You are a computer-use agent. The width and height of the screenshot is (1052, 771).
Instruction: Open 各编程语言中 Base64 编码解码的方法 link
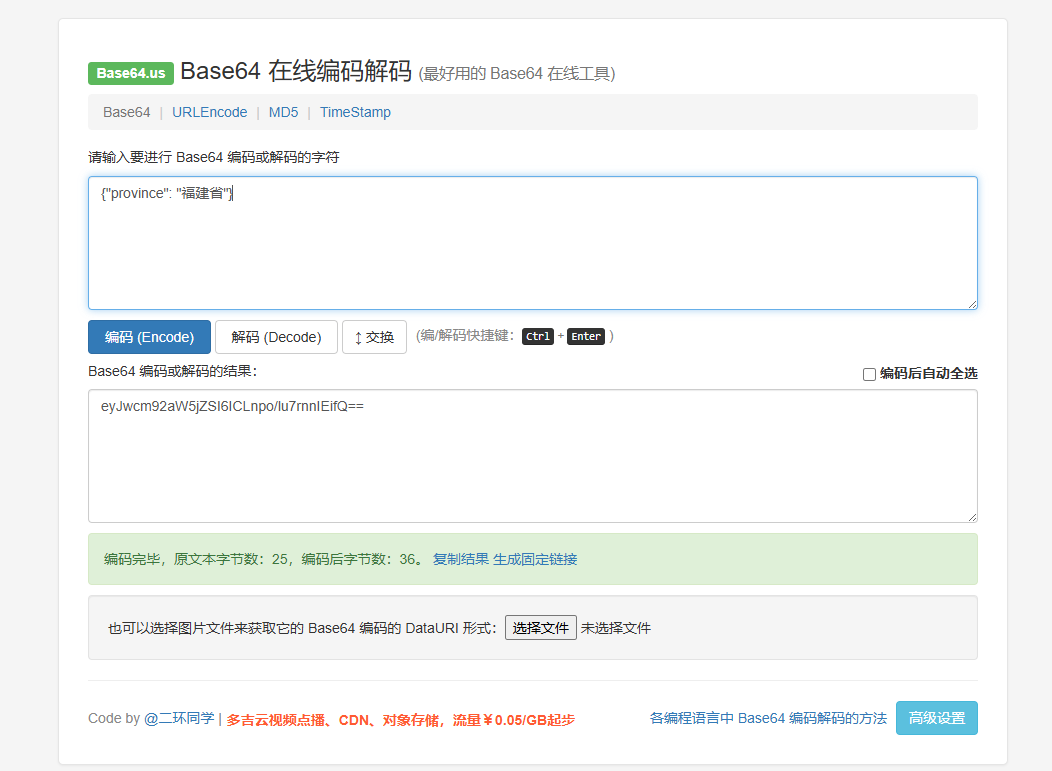[x=768, y=718]
